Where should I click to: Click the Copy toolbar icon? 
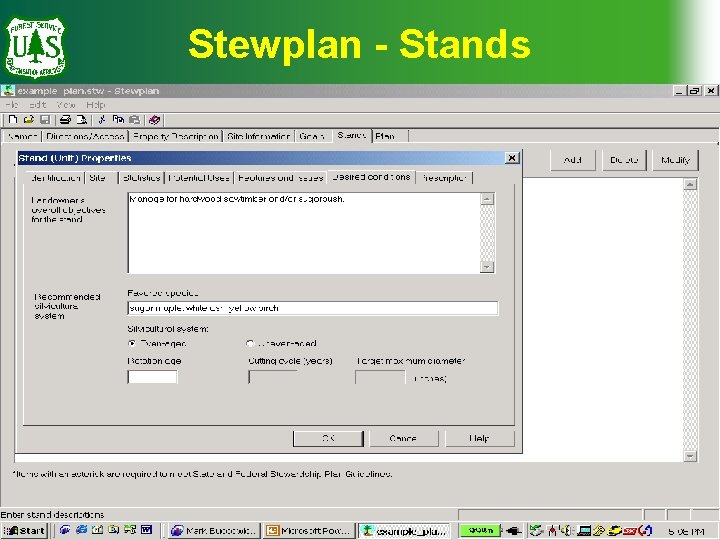coord(118,120)
